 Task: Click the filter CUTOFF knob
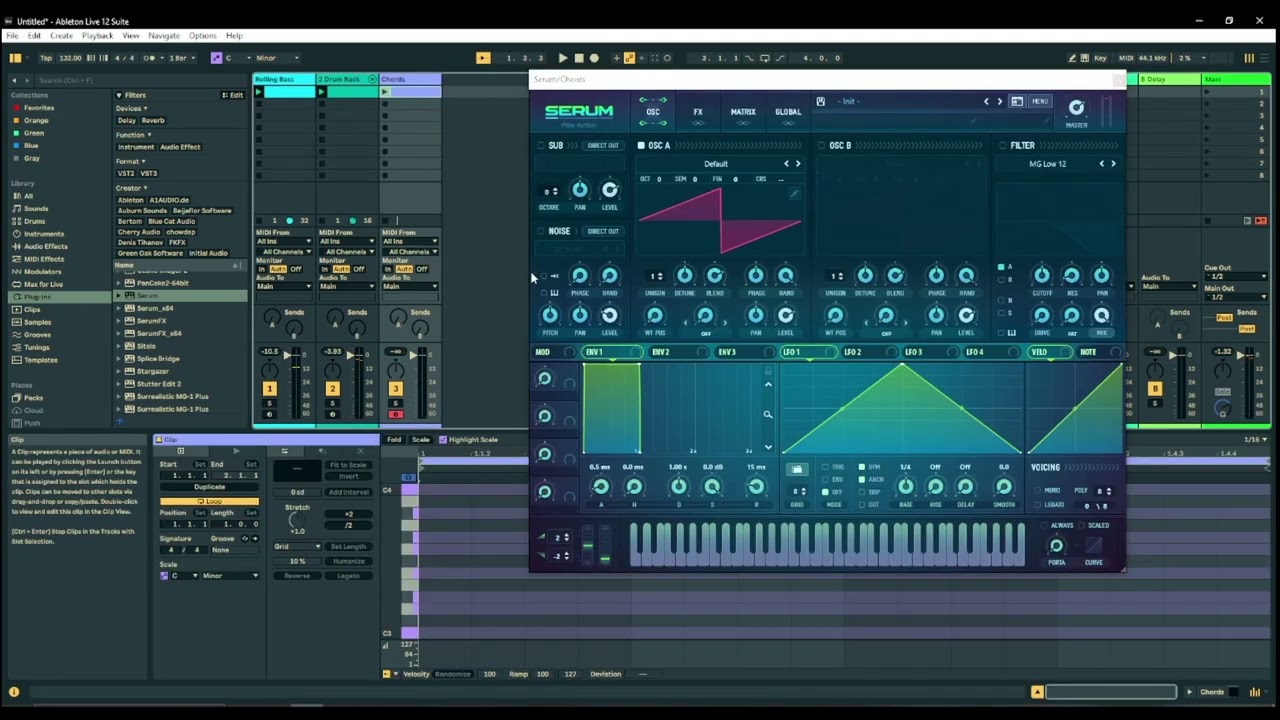[1041, 276]
